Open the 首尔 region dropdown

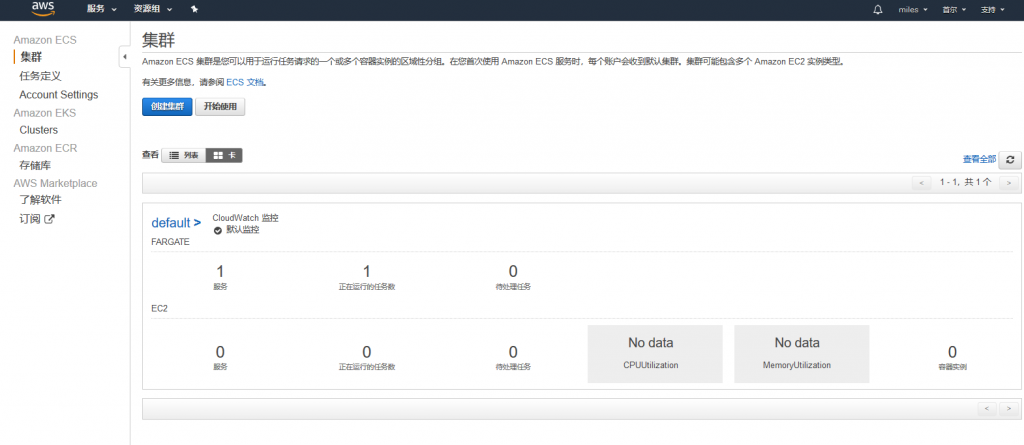[x=953, y=10]
